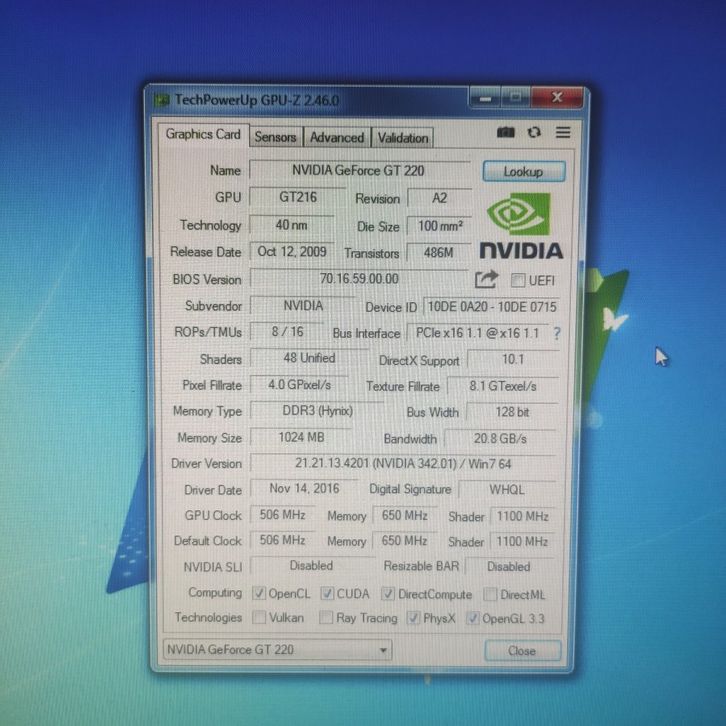The image size is (726, 726).
Task: Click the Shaders value 48 Unified
Action: click(x=309, y=358)
